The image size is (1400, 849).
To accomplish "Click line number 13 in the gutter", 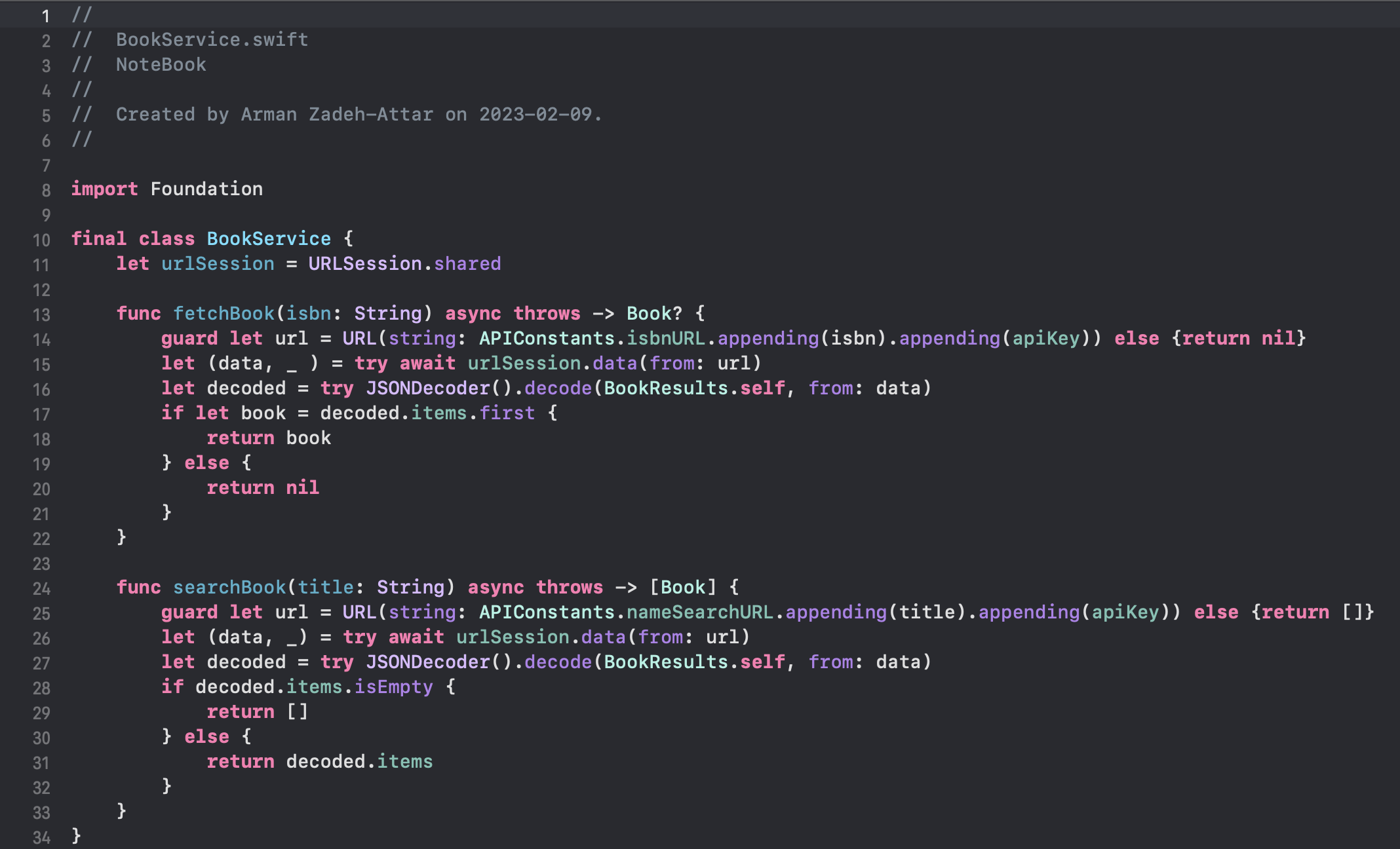I will coord(41,314).
